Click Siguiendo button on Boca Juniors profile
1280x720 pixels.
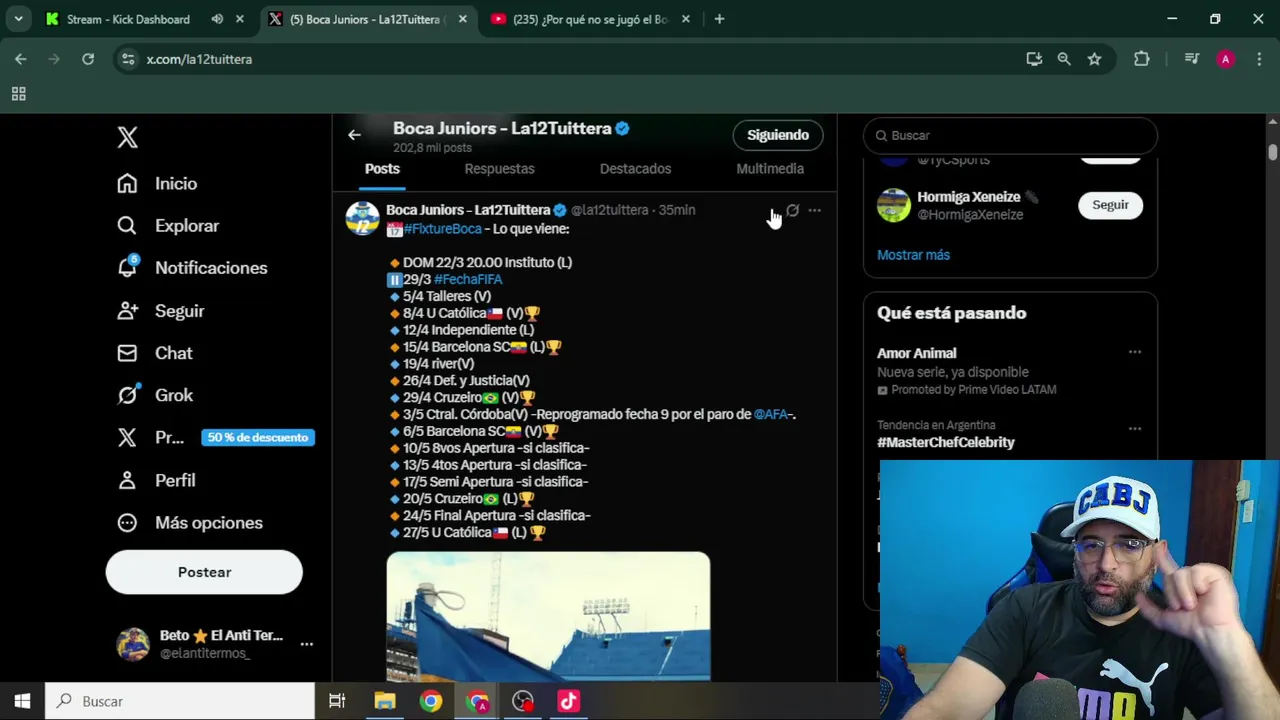(x=778, y=135)
